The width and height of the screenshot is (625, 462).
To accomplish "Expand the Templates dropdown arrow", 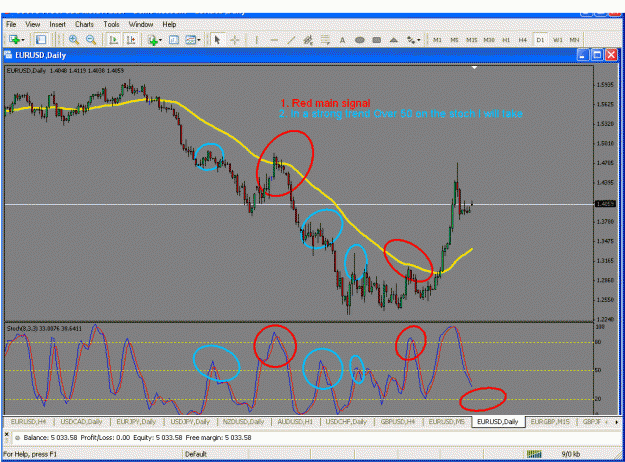I will (199, 40).
